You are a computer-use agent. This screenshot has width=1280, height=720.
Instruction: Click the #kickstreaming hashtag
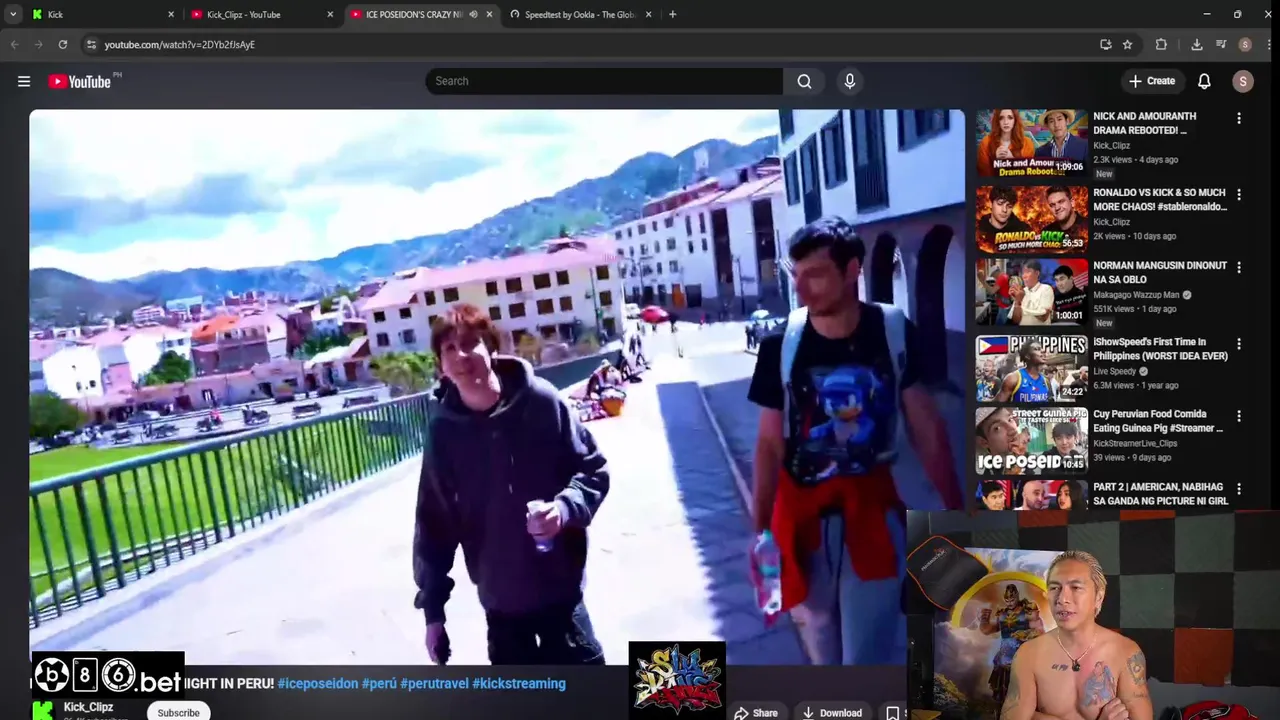519,684
